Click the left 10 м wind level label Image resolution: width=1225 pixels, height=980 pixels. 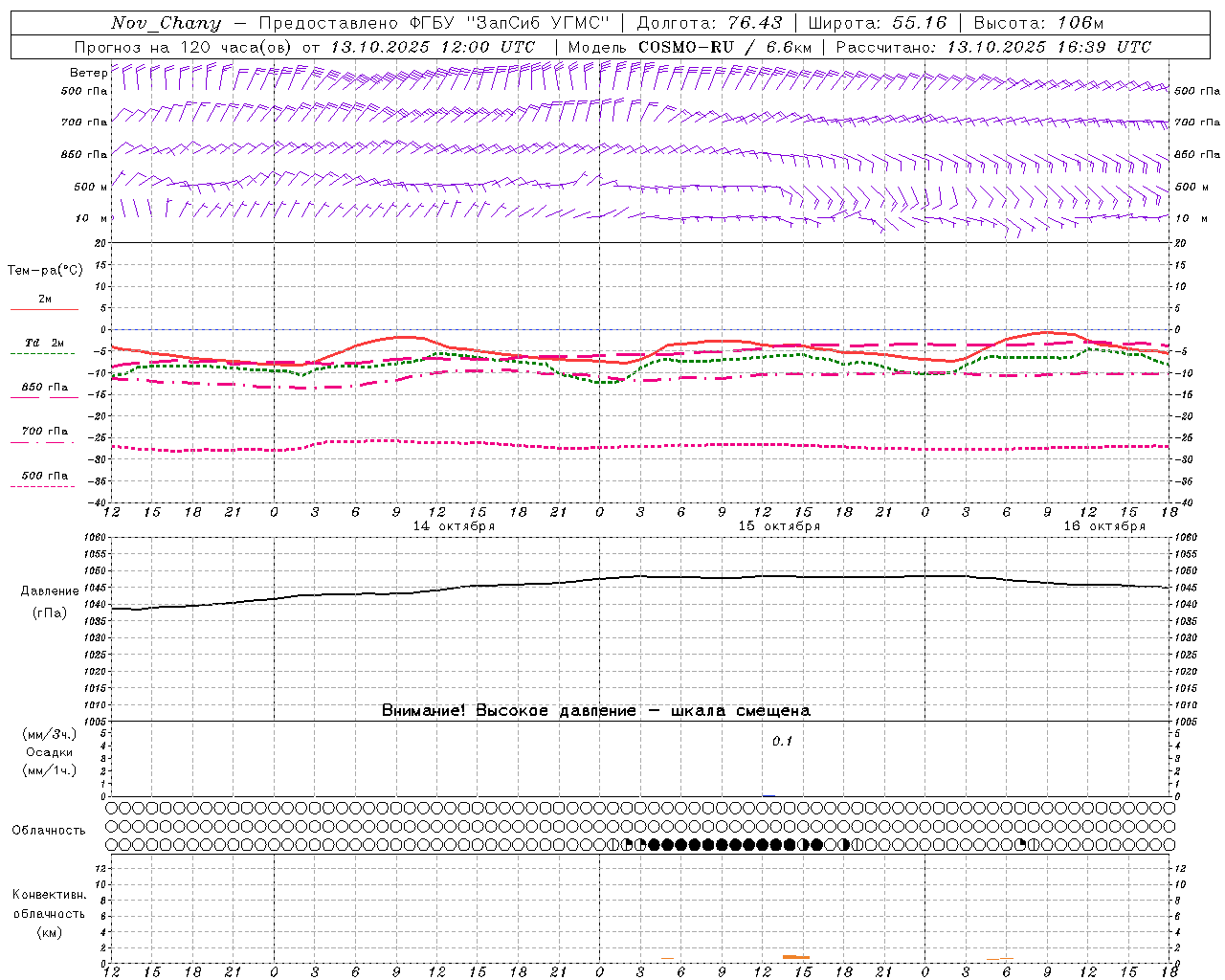[92, 218]
